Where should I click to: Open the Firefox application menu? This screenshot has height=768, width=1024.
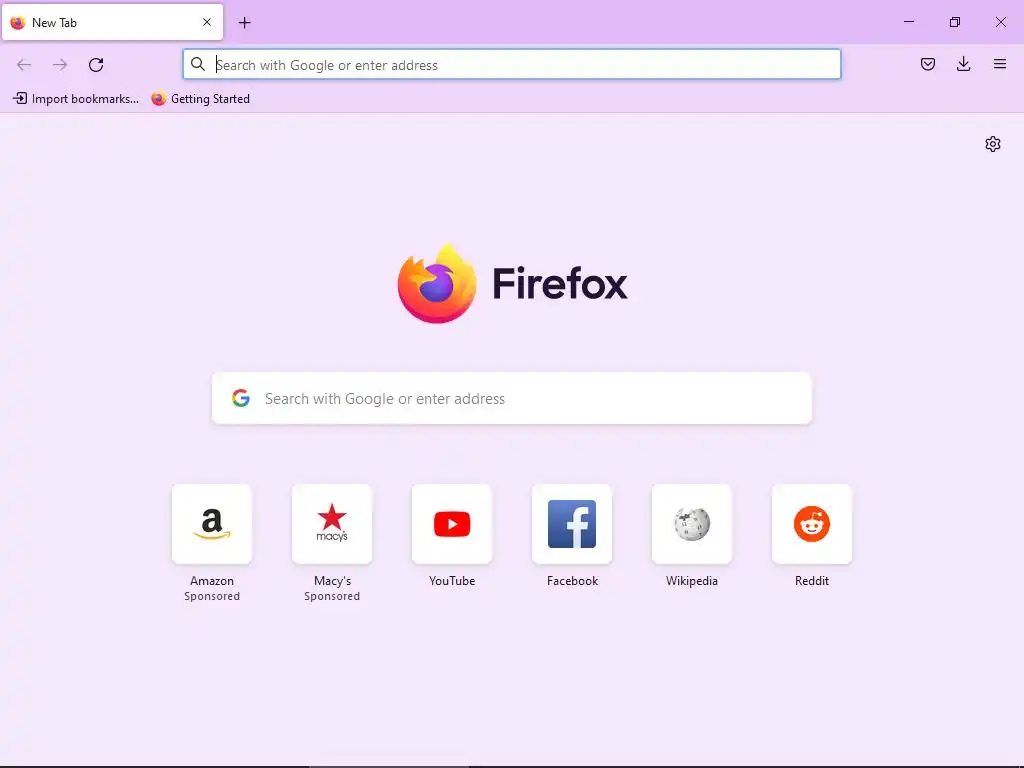click(x=999, y=64)
